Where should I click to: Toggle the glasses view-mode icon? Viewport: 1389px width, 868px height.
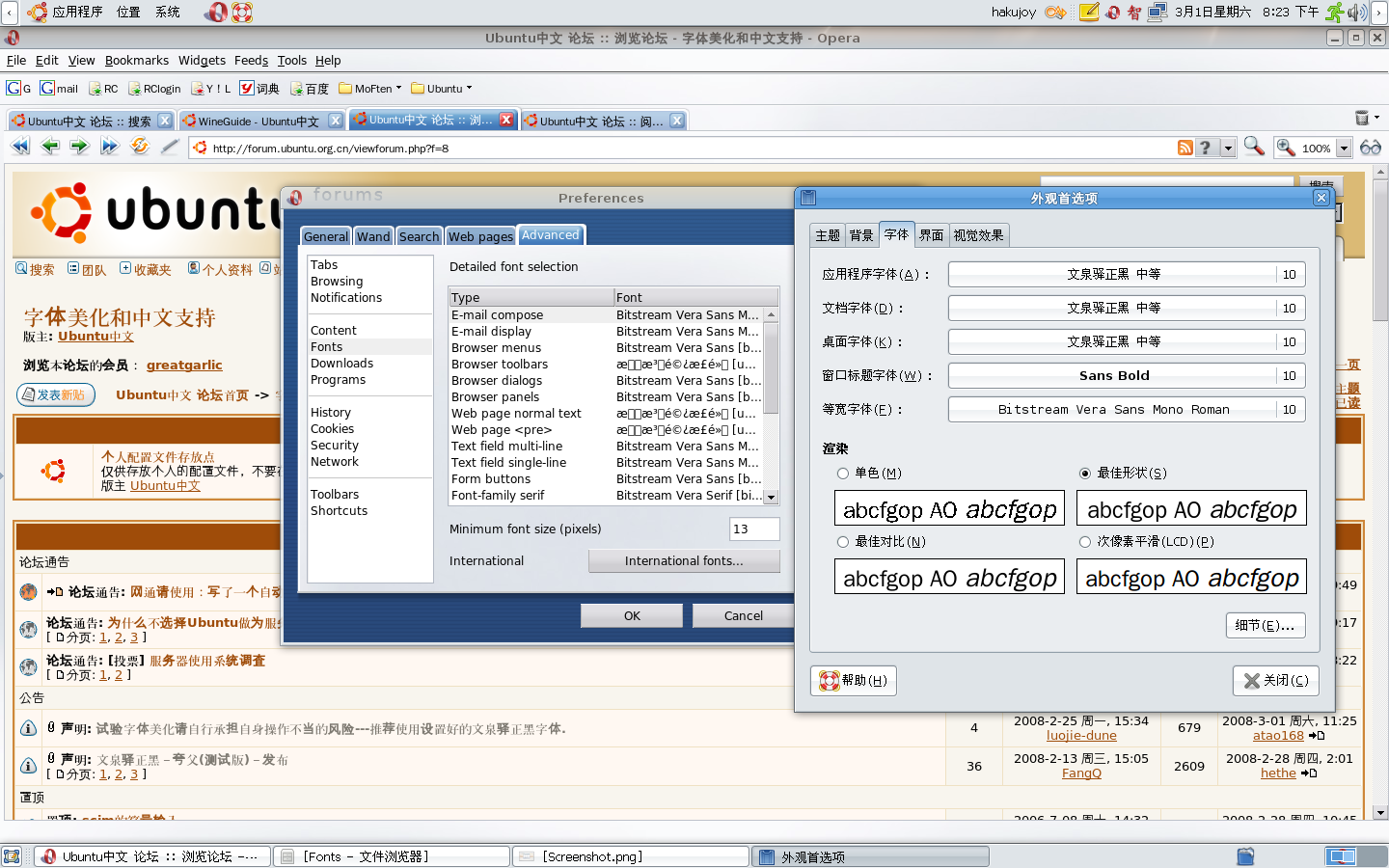1371,148
